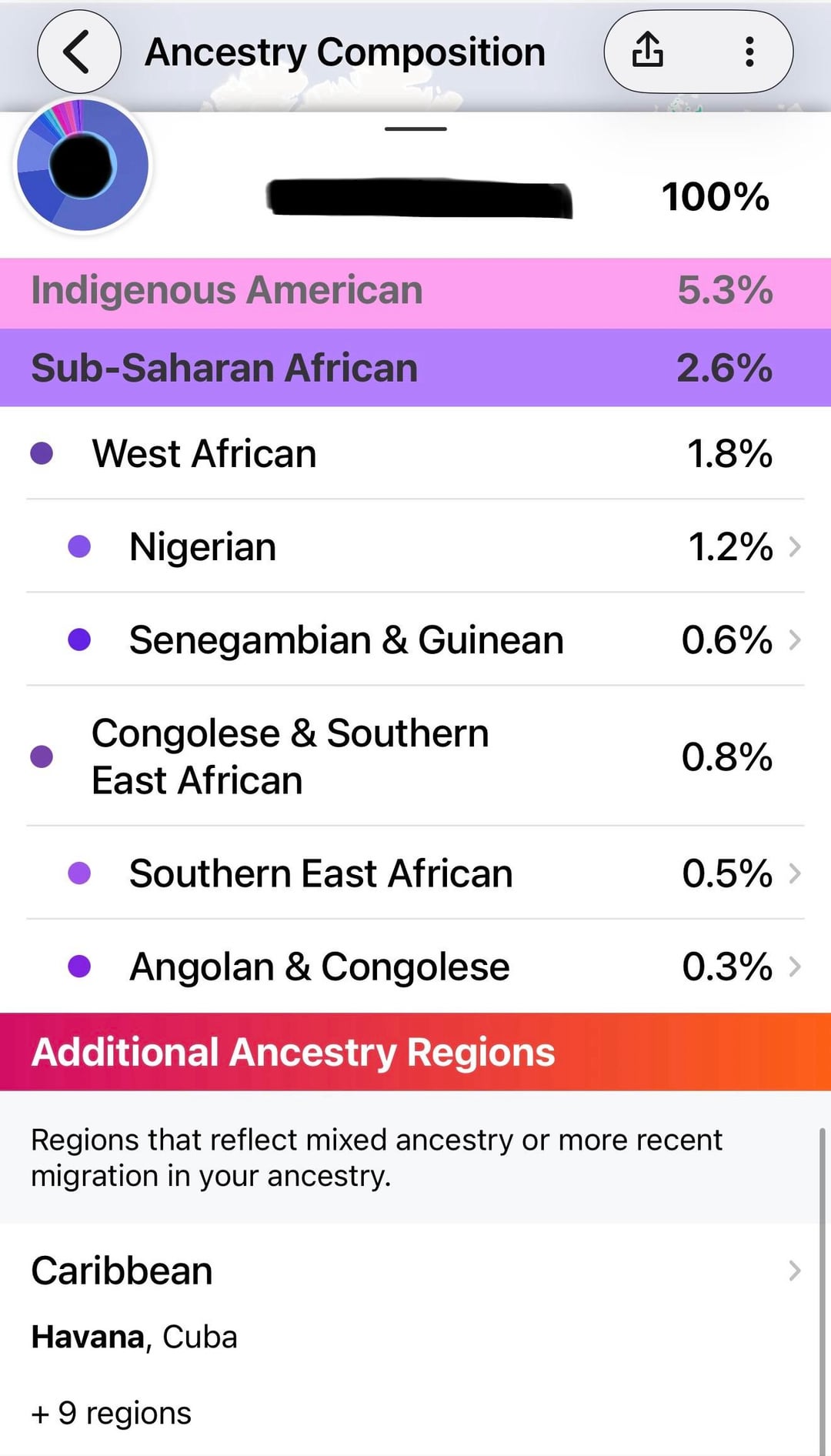
Task: Open Angolan & Congolese details chevron
Action: pyautogui.click(x=795, y=967)
